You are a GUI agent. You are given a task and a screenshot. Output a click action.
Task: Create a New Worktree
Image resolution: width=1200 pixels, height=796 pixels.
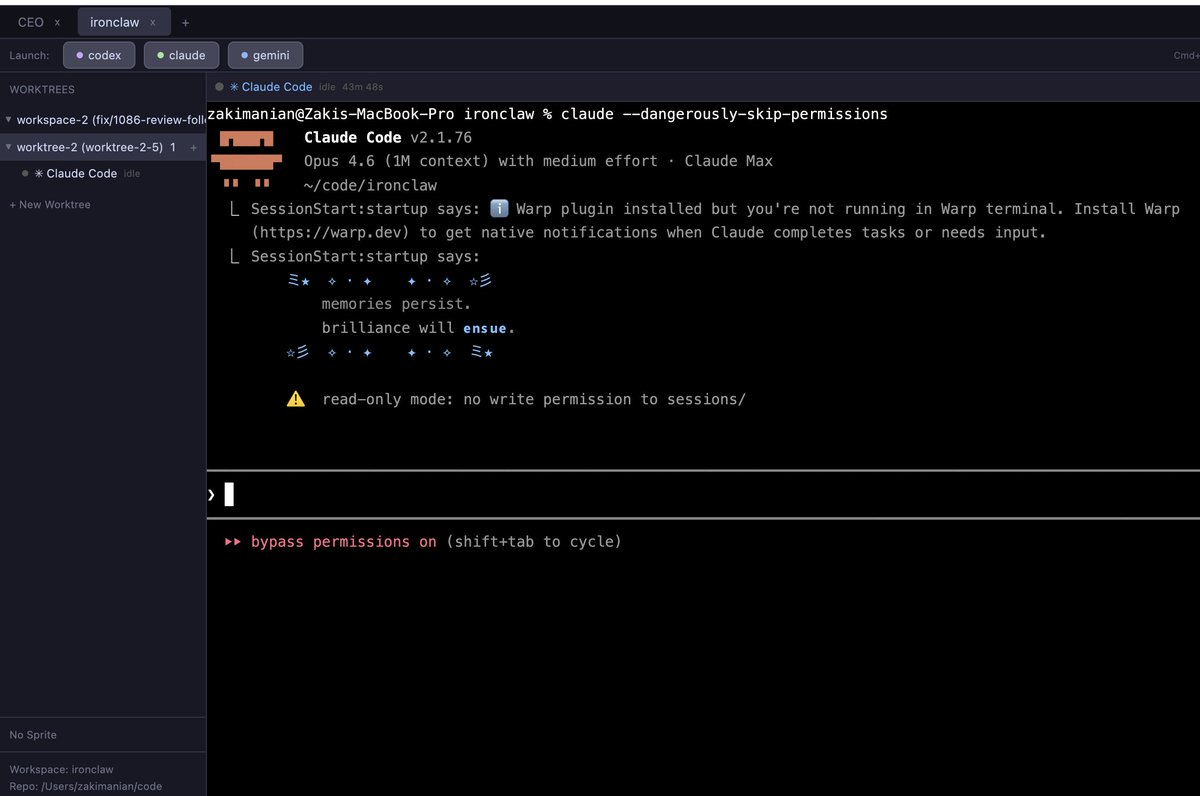pos(50,204)
